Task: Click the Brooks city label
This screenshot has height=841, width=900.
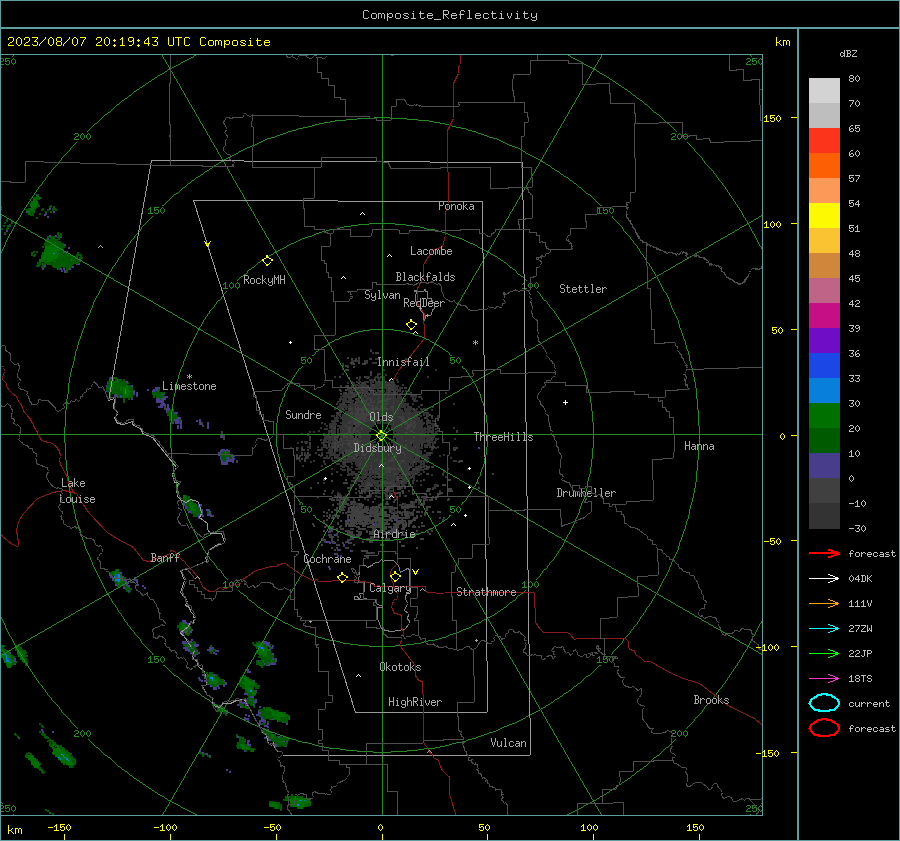Action: [x=711, y=700]
